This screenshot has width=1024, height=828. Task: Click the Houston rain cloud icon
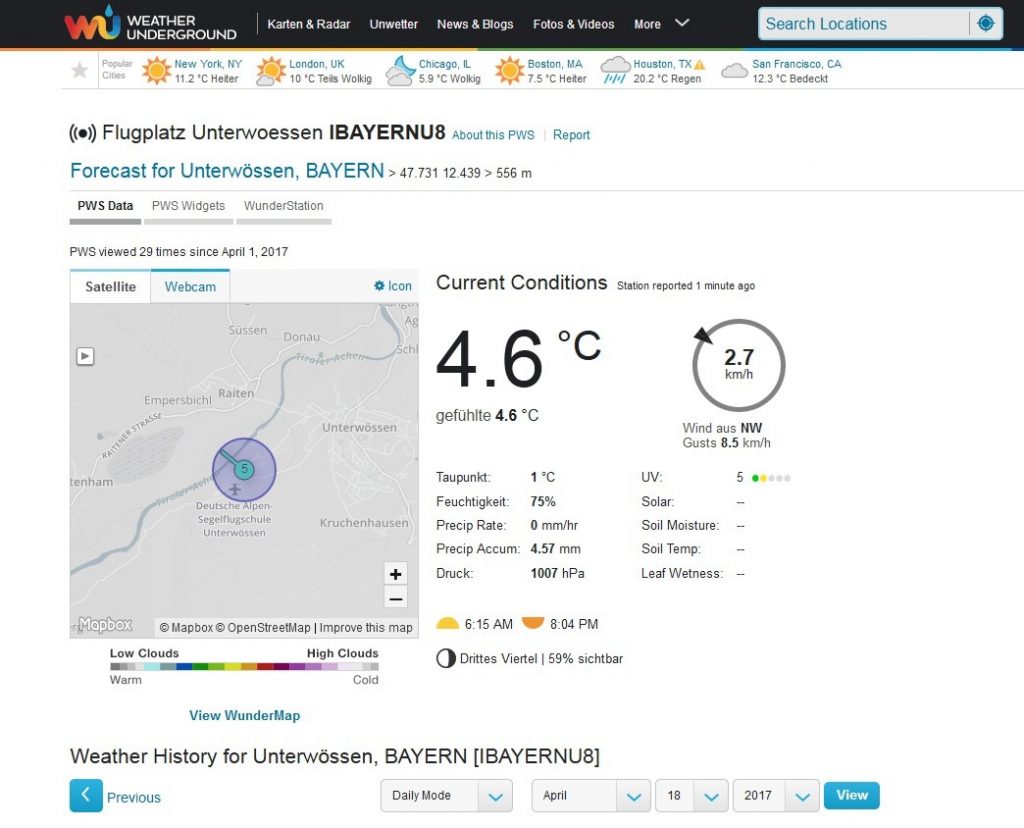click(x=615, y=71)
